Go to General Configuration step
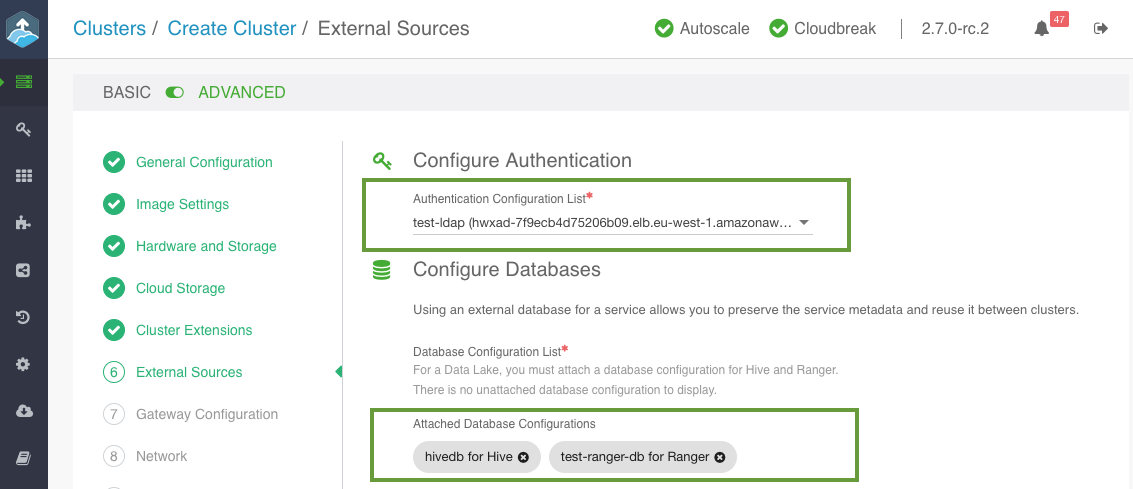This screenshot has width=1133, height=489. click(x=204, y=162)
